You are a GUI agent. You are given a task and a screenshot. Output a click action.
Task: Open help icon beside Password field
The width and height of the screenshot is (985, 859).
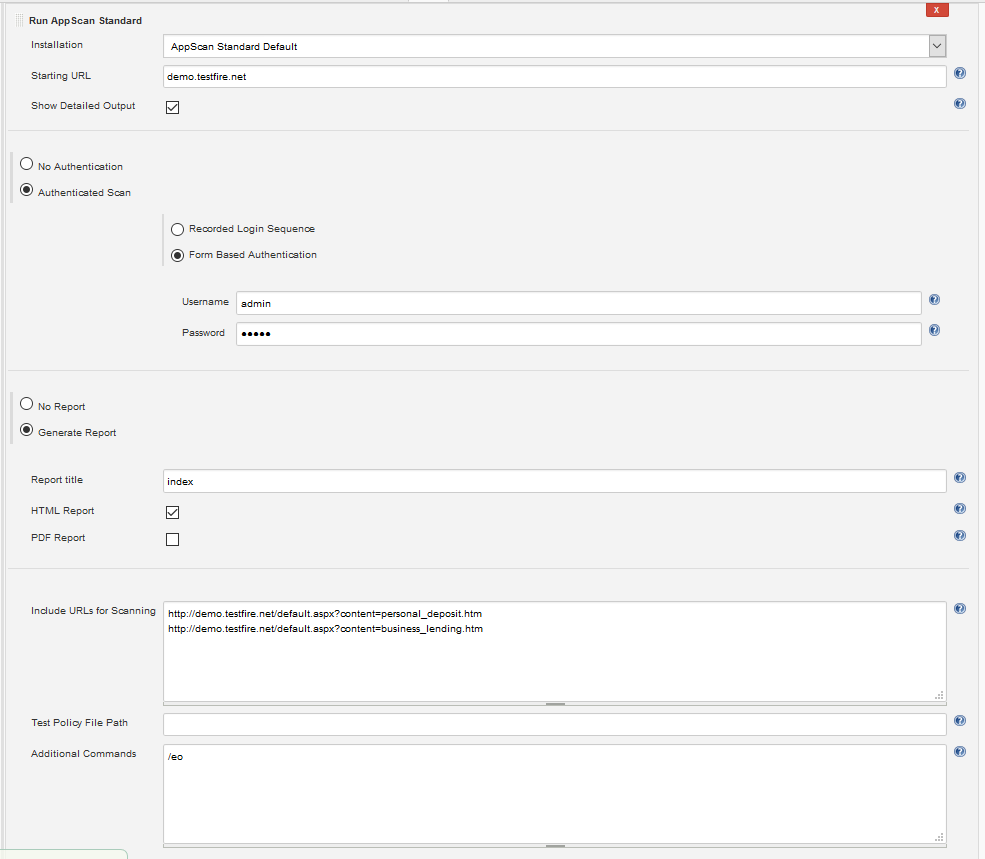pyautogui.click(x=934, y=331)
